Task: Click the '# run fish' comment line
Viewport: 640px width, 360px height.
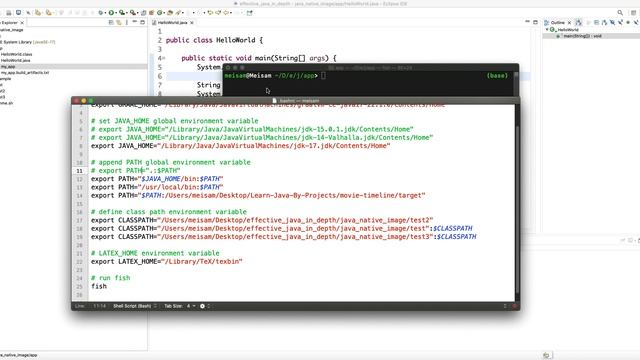Action: coord(111,278)
